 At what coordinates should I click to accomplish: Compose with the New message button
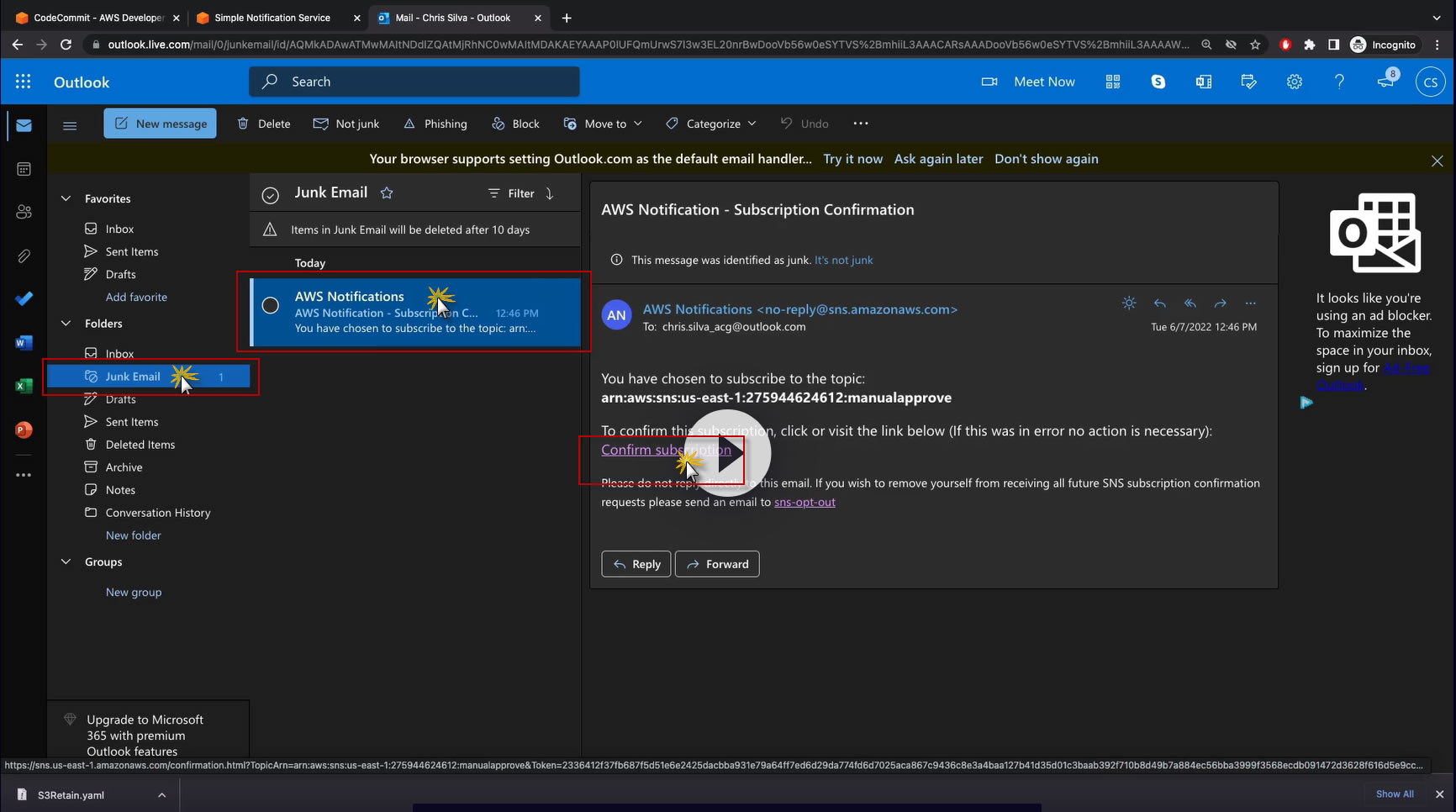pyautogui.click(x=160, y=124)
